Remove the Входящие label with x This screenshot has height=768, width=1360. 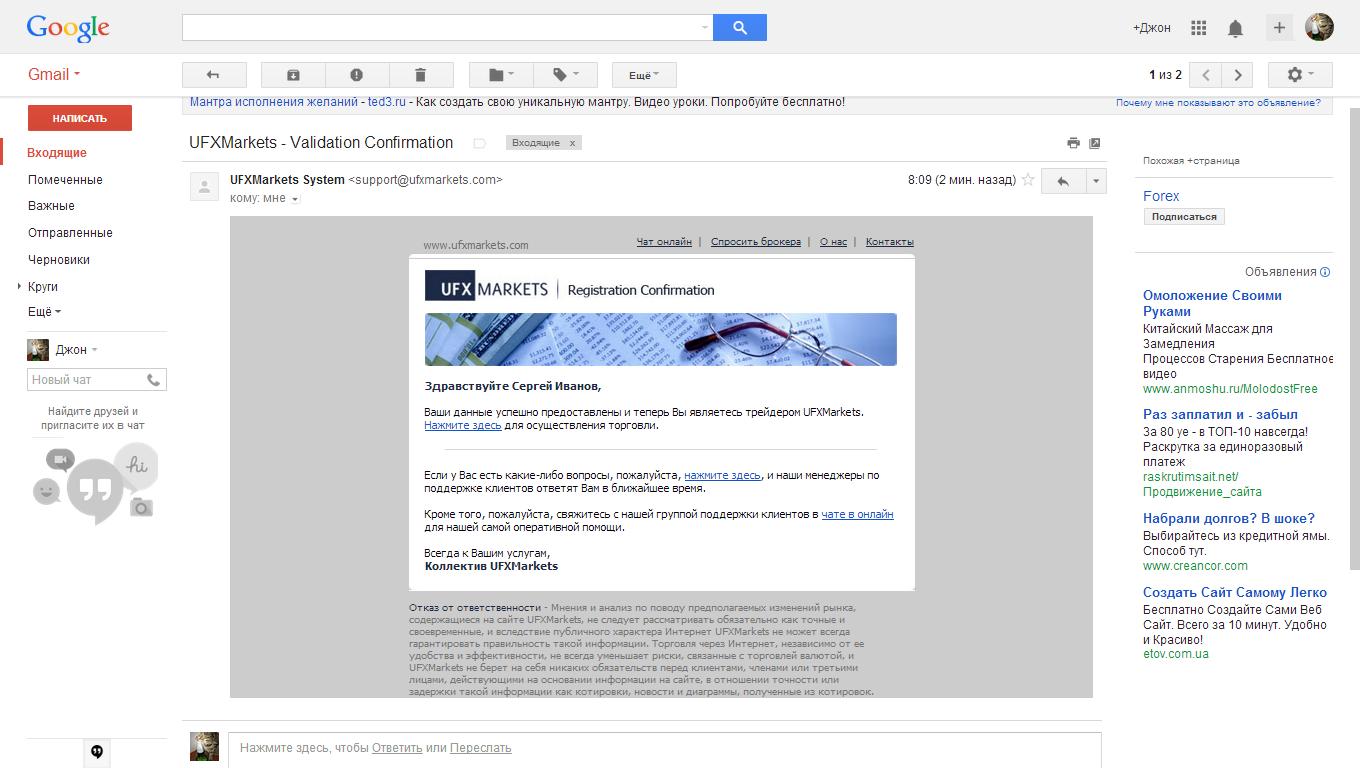point(573,143)
